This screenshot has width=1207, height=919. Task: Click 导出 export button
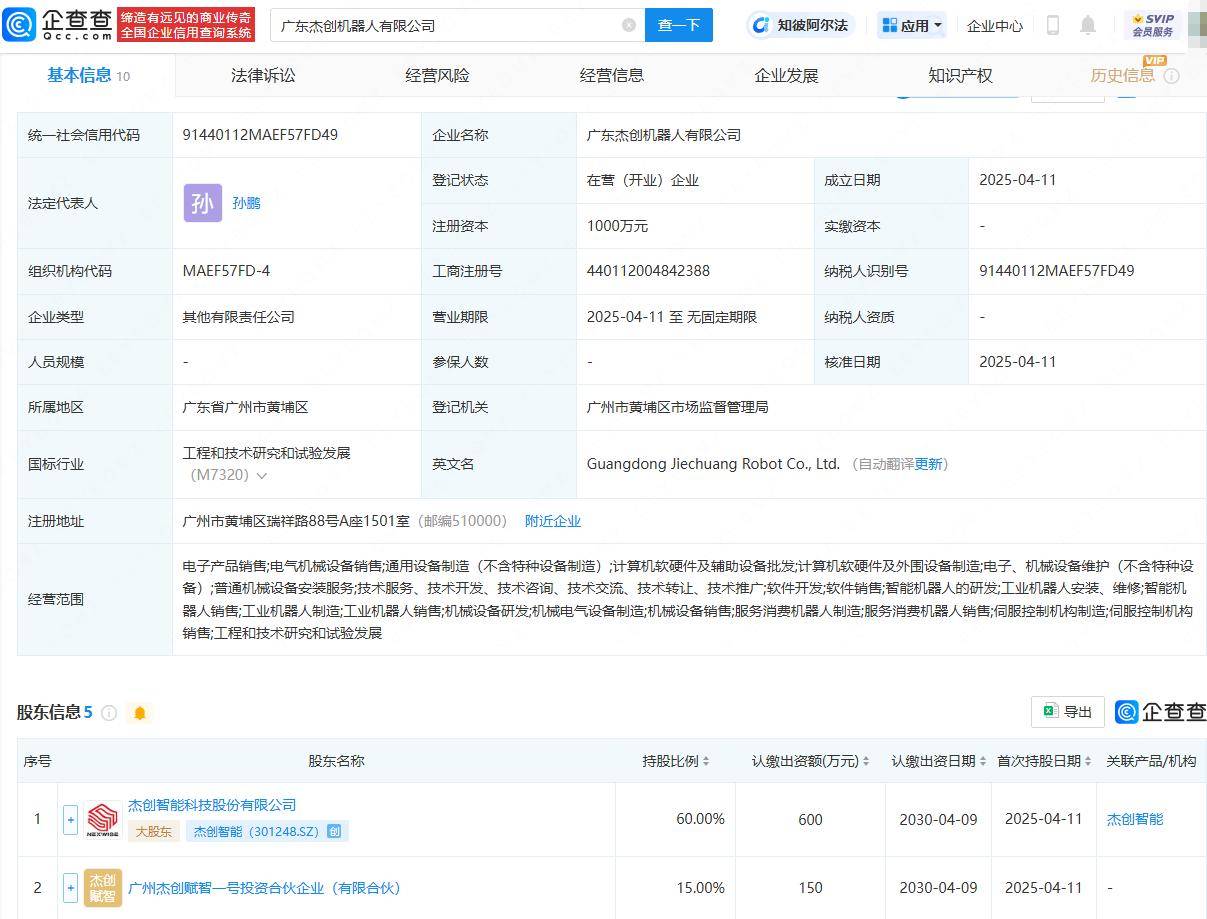[1068, 712]
